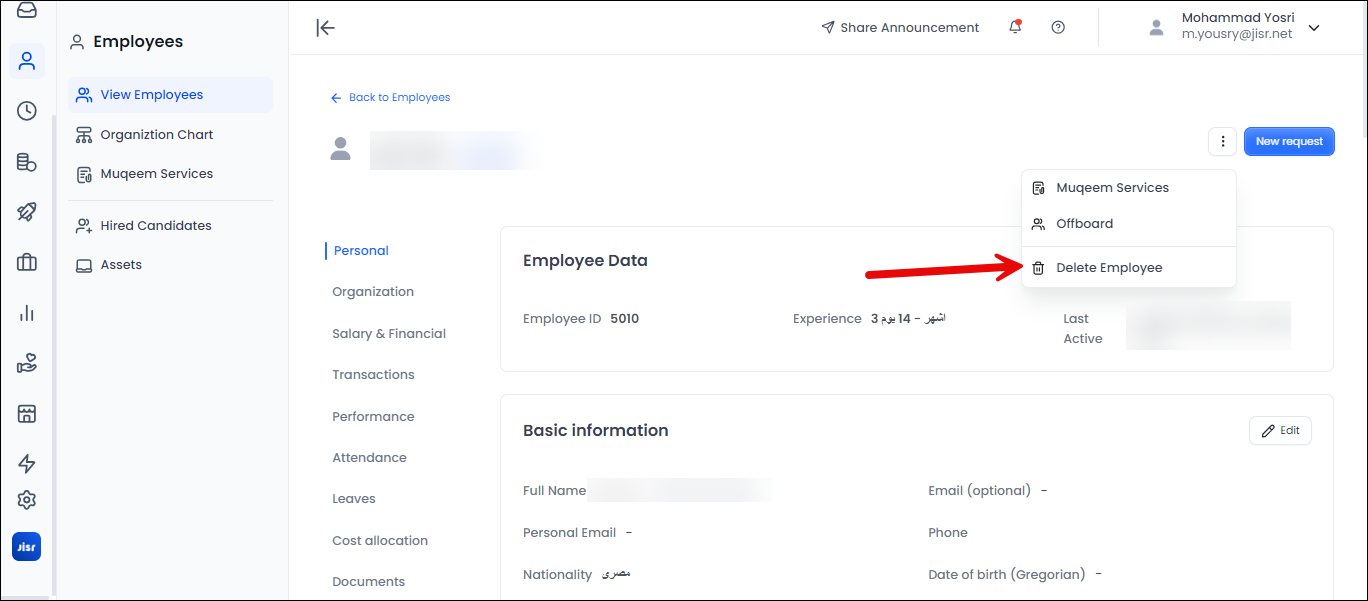The image size is (1368, 601).
Task: View analytics via the bar chart icon
Action: pyautogui.click(x=27, y=312)
